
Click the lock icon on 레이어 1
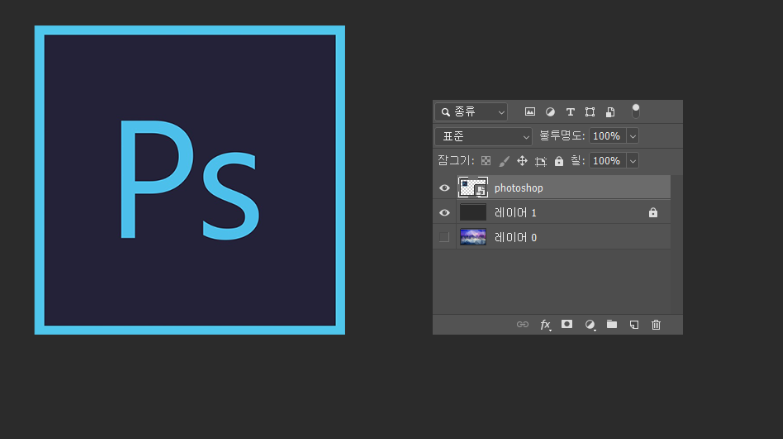coord(653,213)
